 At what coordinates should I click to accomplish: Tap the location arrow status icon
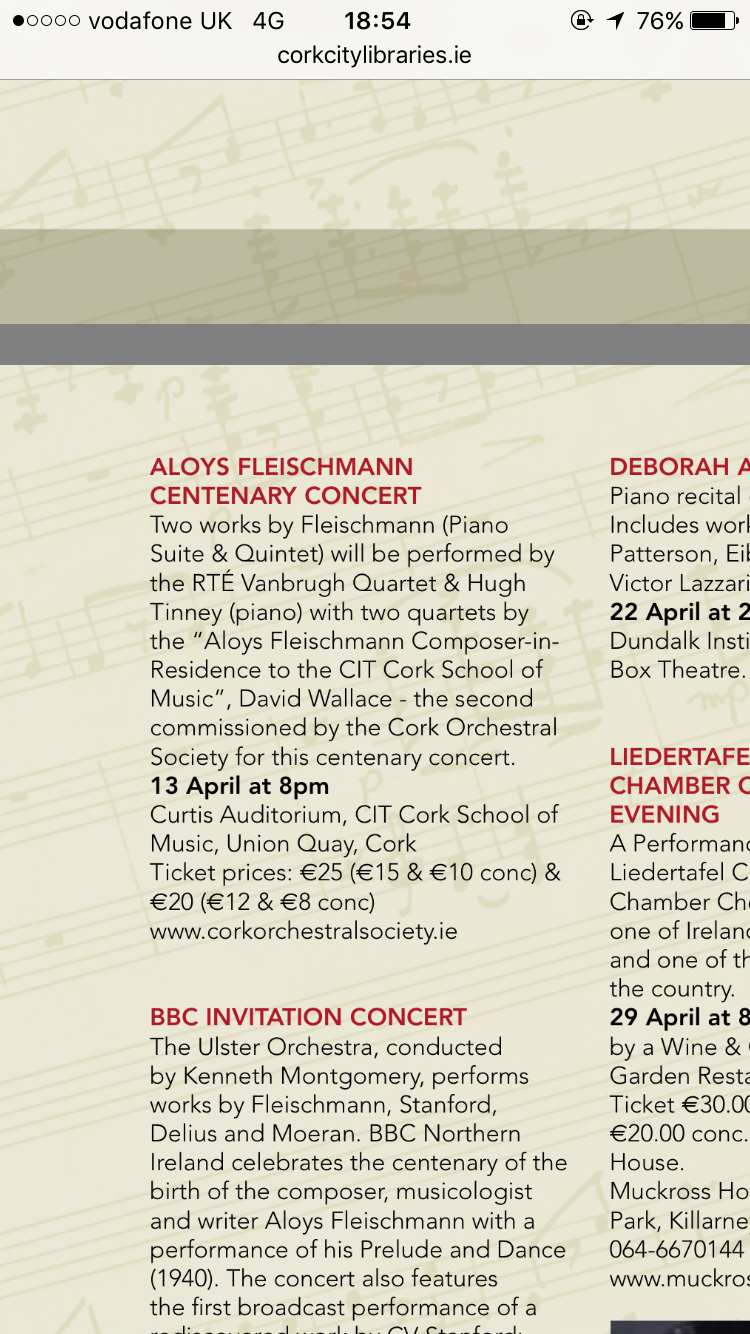point(615,21)
